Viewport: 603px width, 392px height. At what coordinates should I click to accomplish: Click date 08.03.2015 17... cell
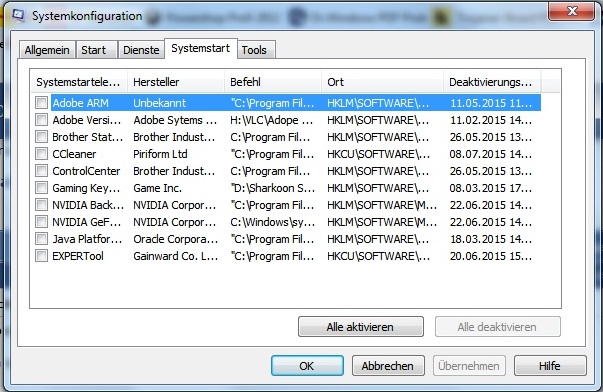click(x=491, y=188)
